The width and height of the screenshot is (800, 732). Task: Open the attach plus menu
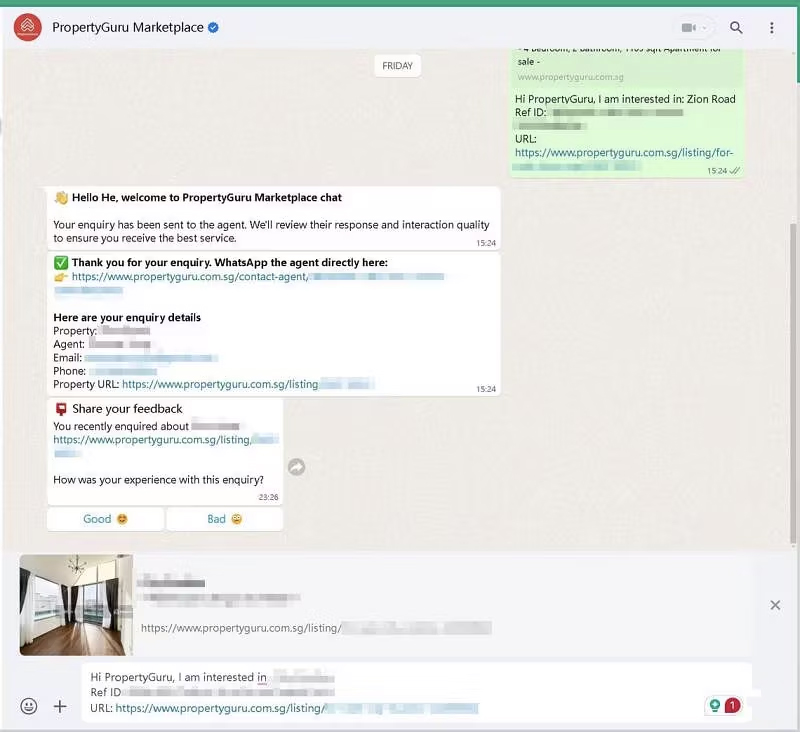pos(60,706)
